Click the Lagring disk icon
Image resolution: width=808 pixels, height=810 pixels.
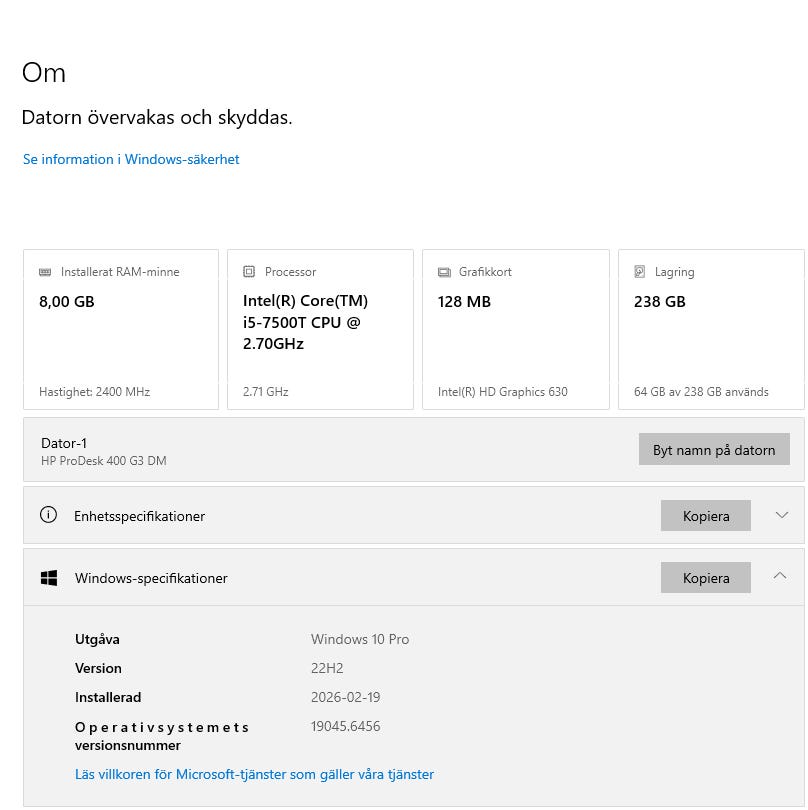(640, 272)
